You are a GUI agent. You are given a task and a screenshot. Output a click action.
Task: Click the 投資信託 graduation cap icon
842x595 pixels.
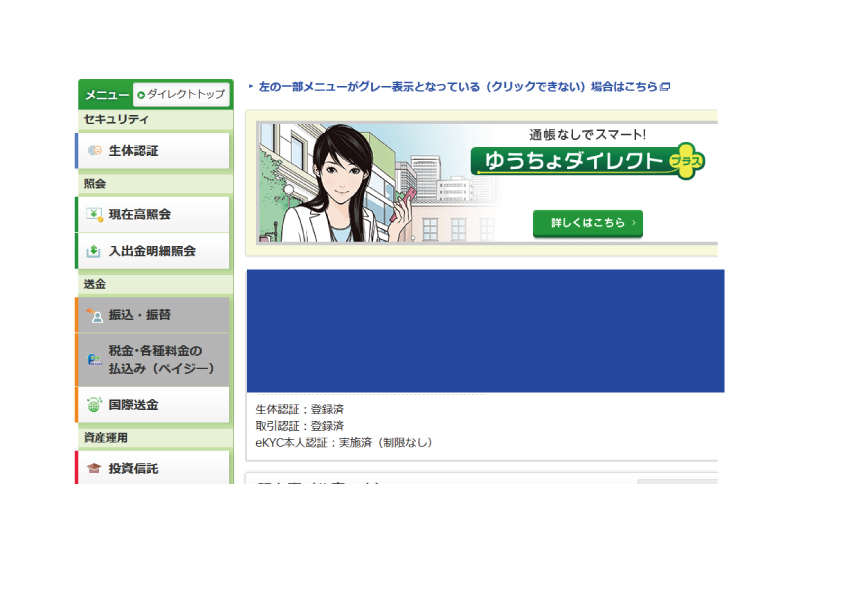tap(94, 468)
